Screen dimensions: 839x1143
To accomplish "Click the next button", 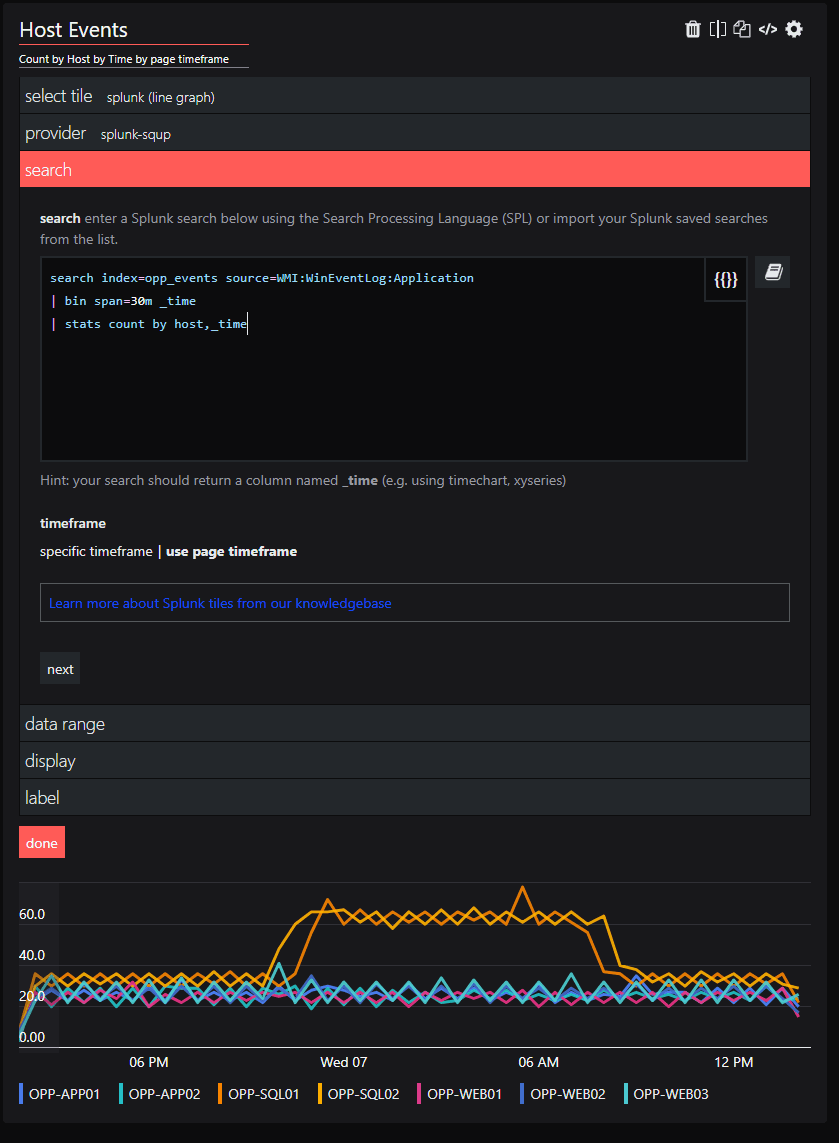I will point(59,668).
